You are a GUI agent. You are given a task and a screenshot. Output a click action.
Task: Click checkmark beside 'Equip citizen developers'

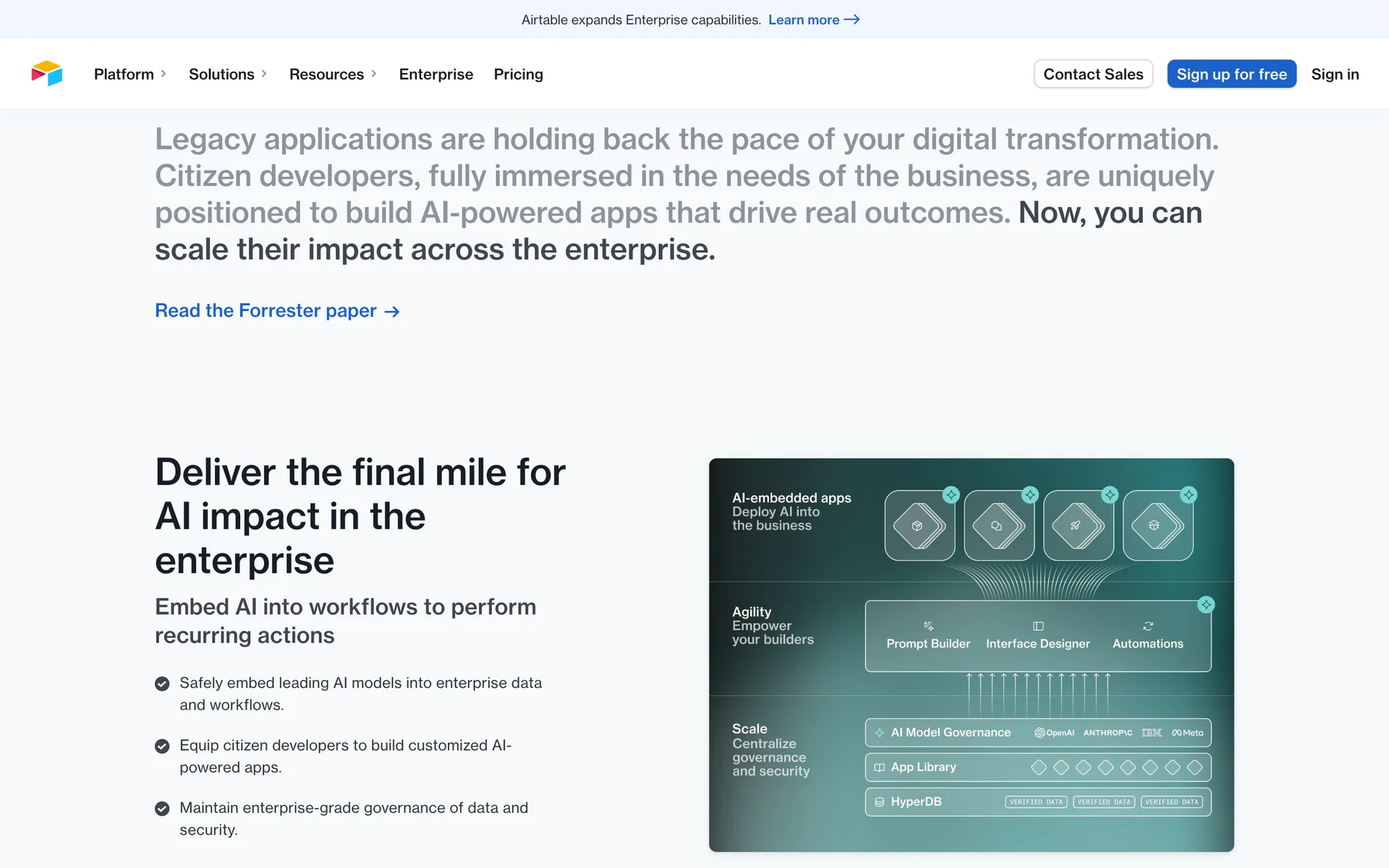tap(163, 746)
